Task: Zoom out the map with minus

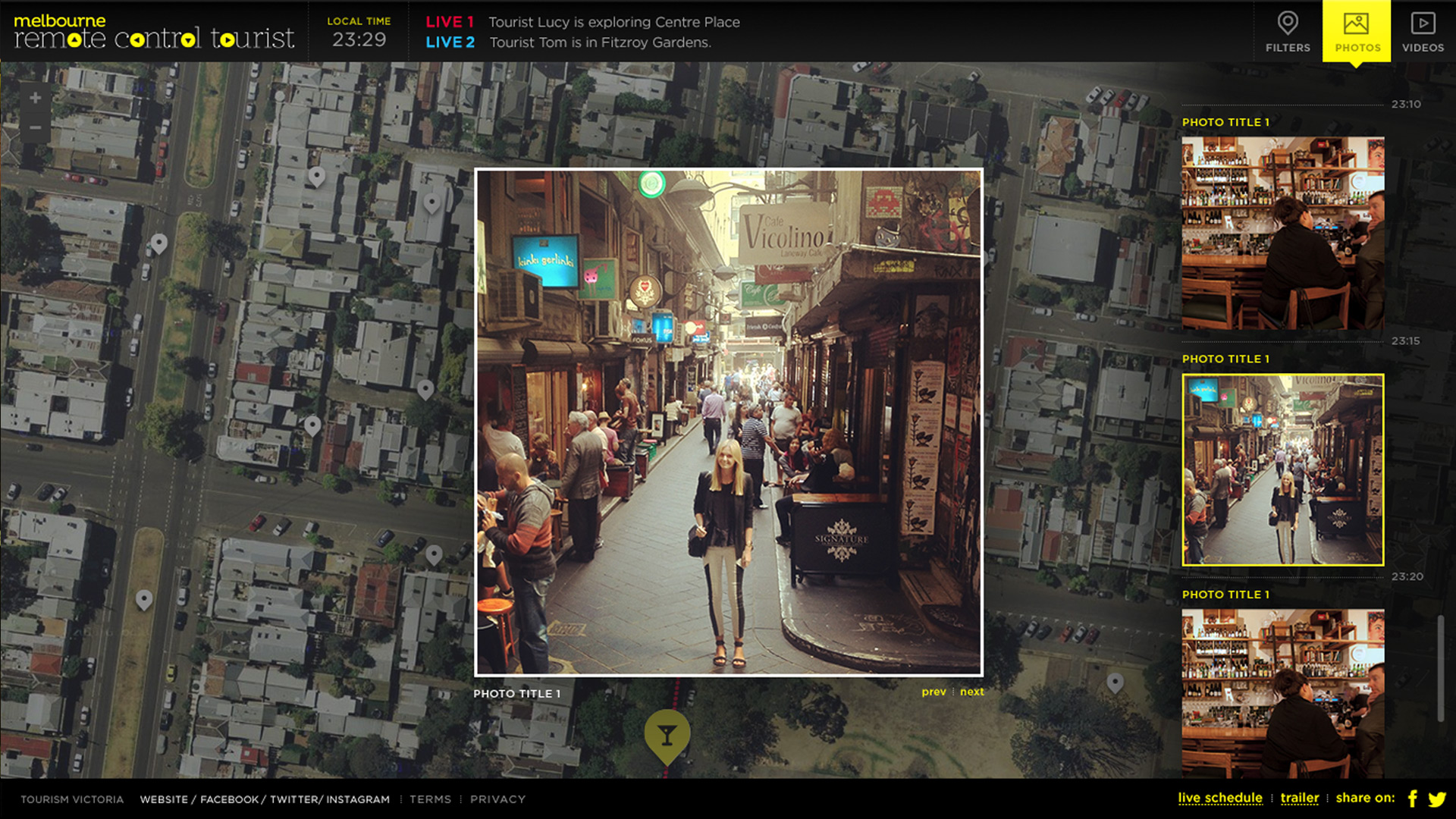Action: pyautogui.click(x=35, y=127)
